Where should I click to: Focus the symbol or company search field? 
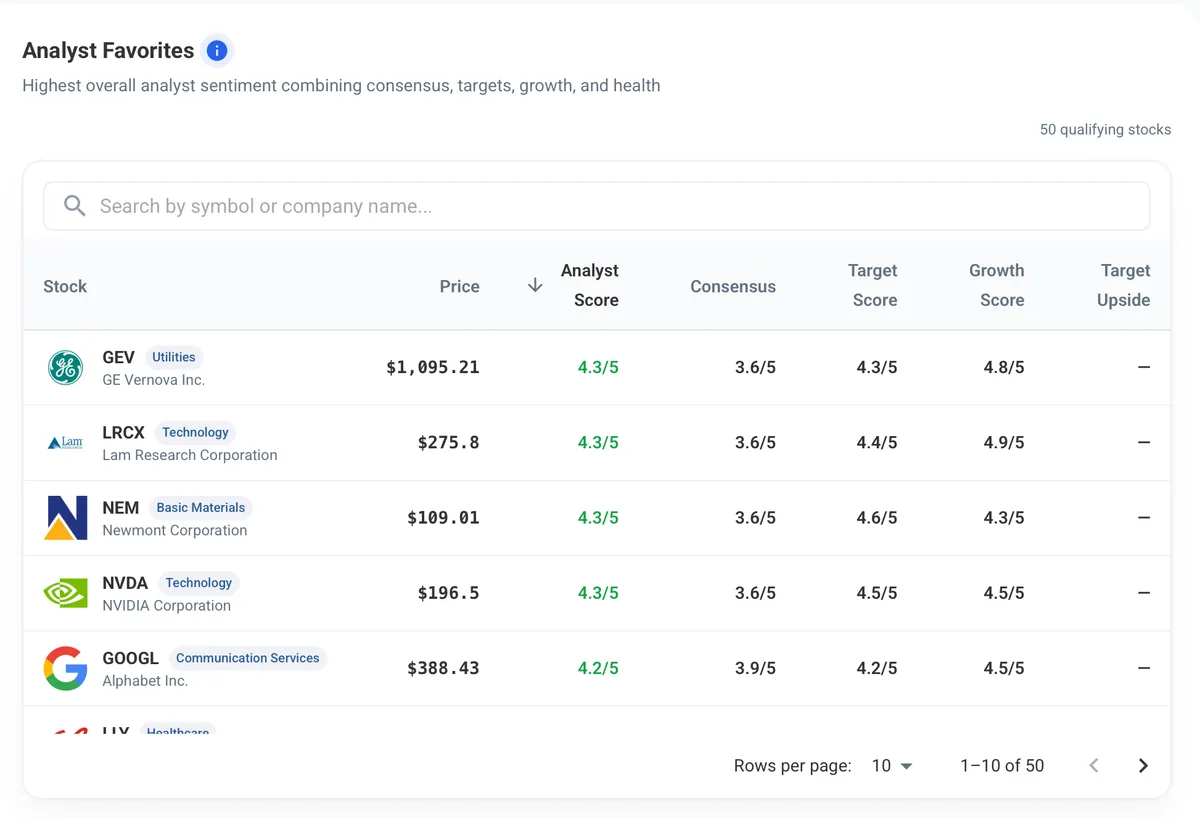[597, 206]
